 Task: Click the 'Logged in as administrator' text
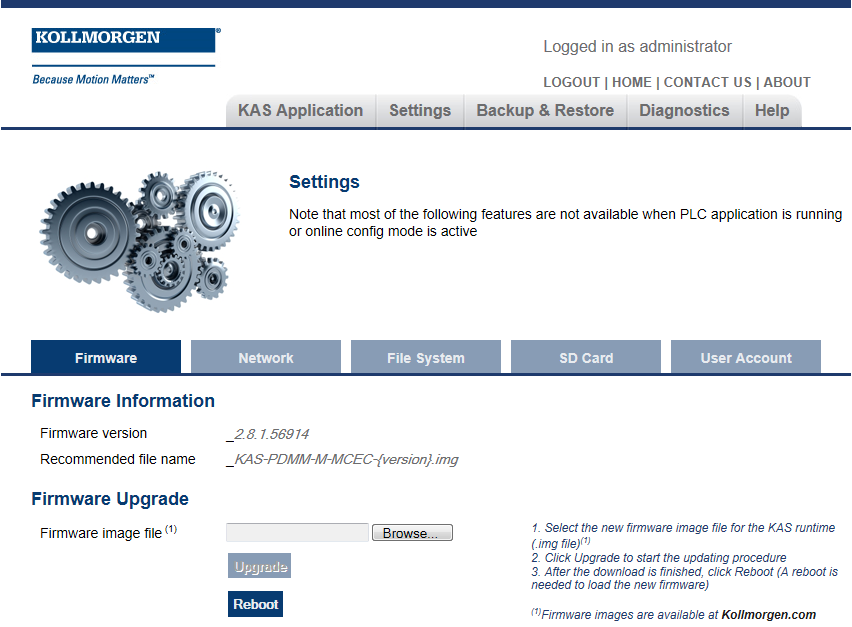pyautogui.click(x=637, y=47)
